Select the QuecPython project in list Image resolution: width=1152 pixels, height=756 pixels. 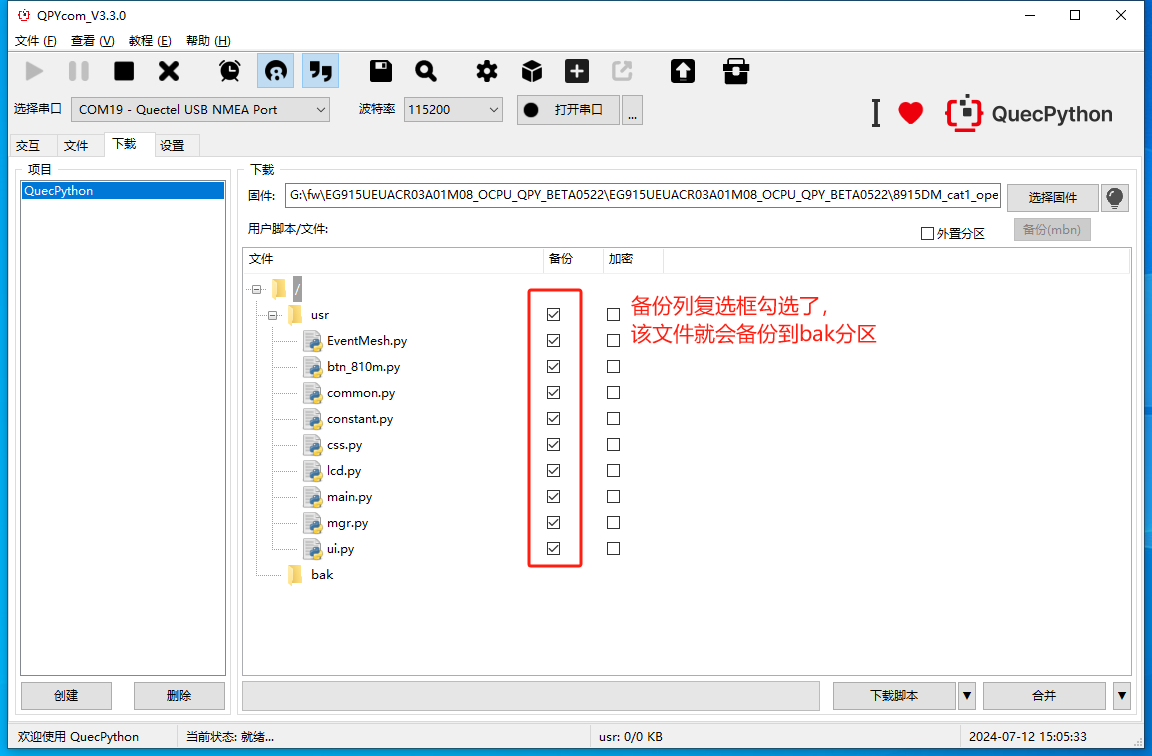[x=123, y=191]
